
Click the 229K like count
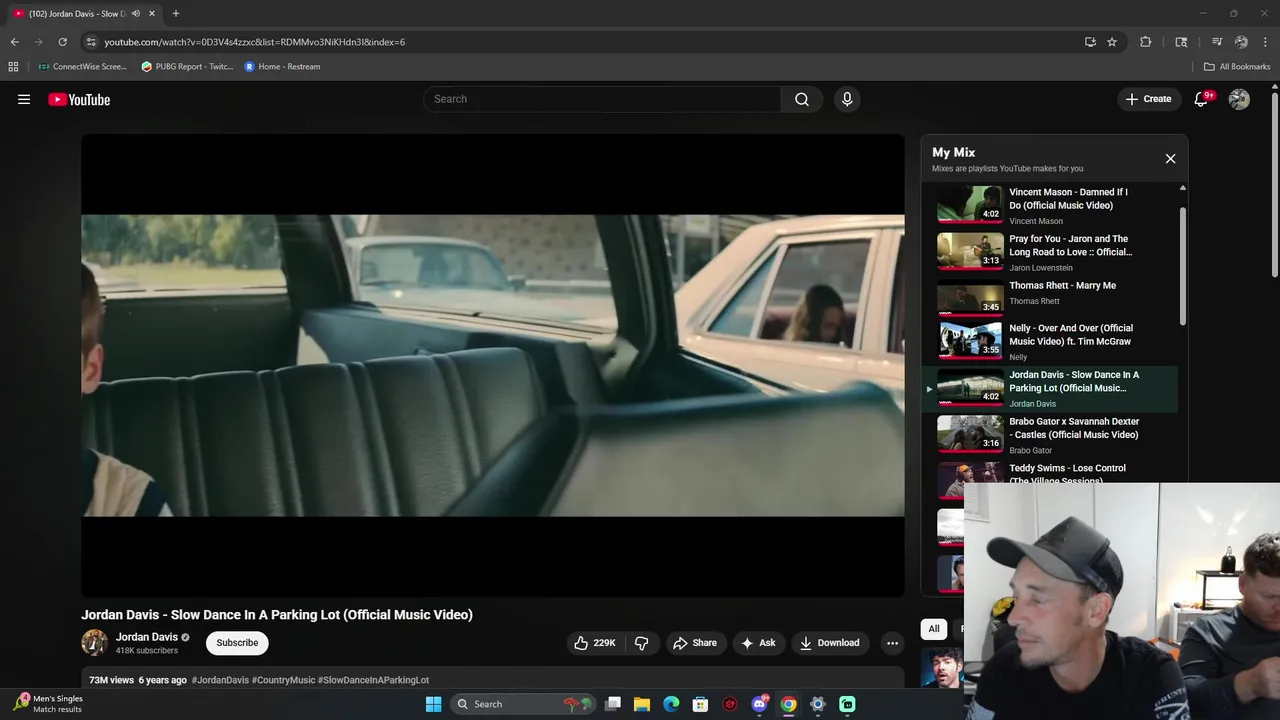(604, 643)
